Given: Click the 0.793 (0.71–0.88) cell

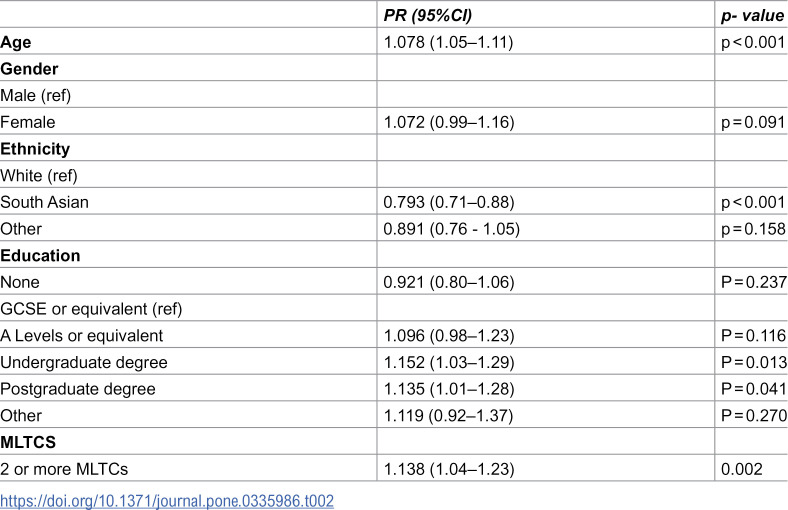Looking at the screenshot, I should (449, 202).
